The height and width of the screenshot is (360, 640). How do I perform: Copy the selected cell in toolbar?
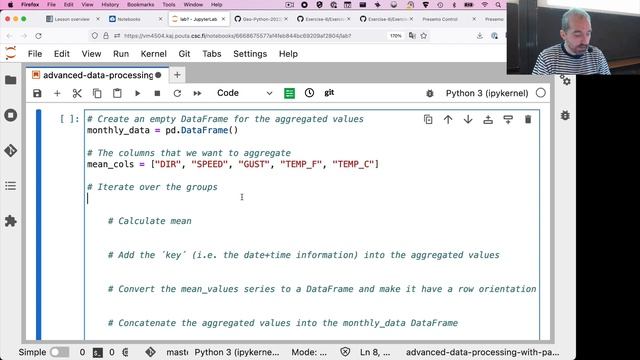(97, 93)
